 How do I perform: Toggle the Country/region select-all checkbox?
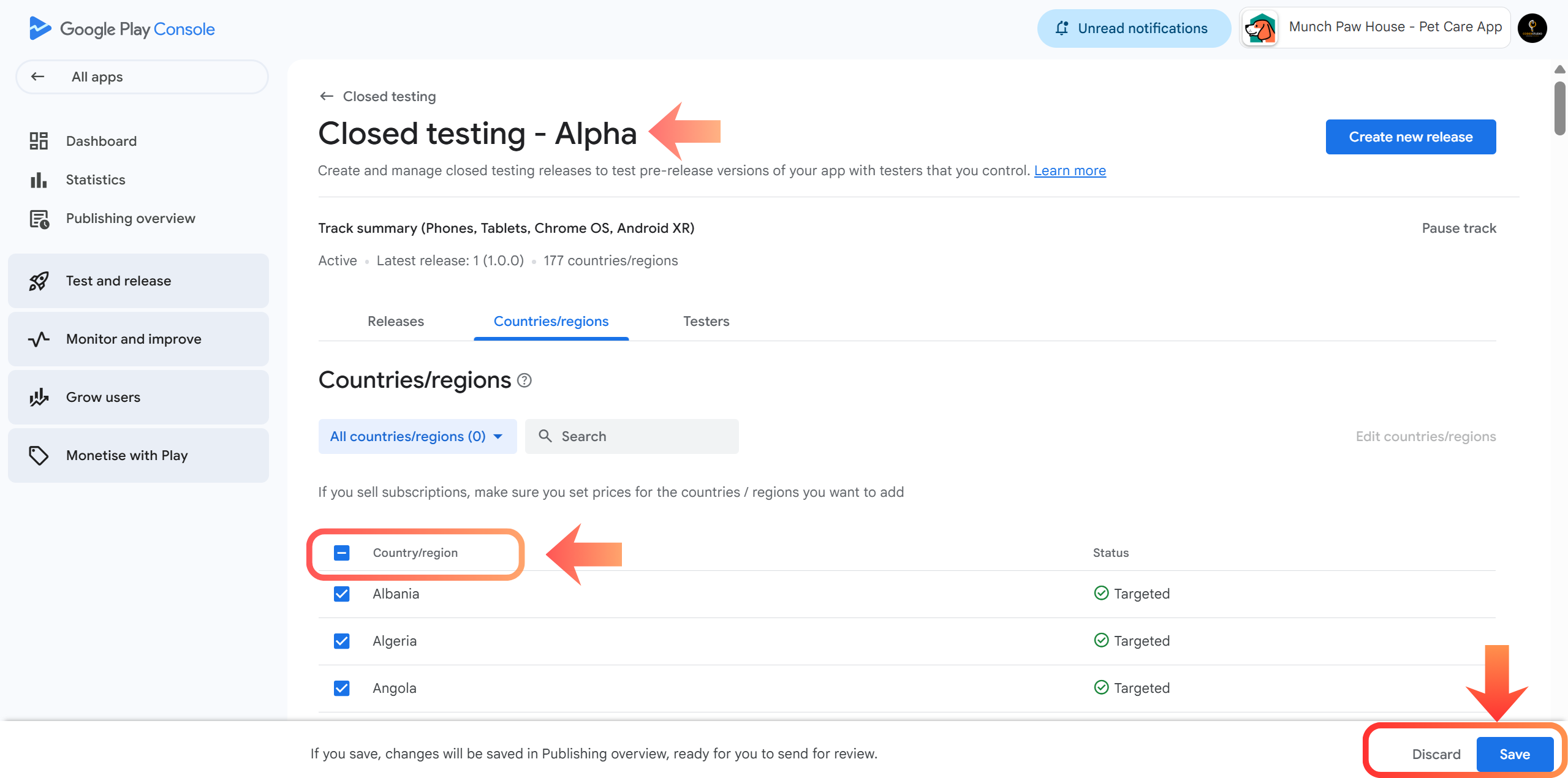click(x=341, y=552)
